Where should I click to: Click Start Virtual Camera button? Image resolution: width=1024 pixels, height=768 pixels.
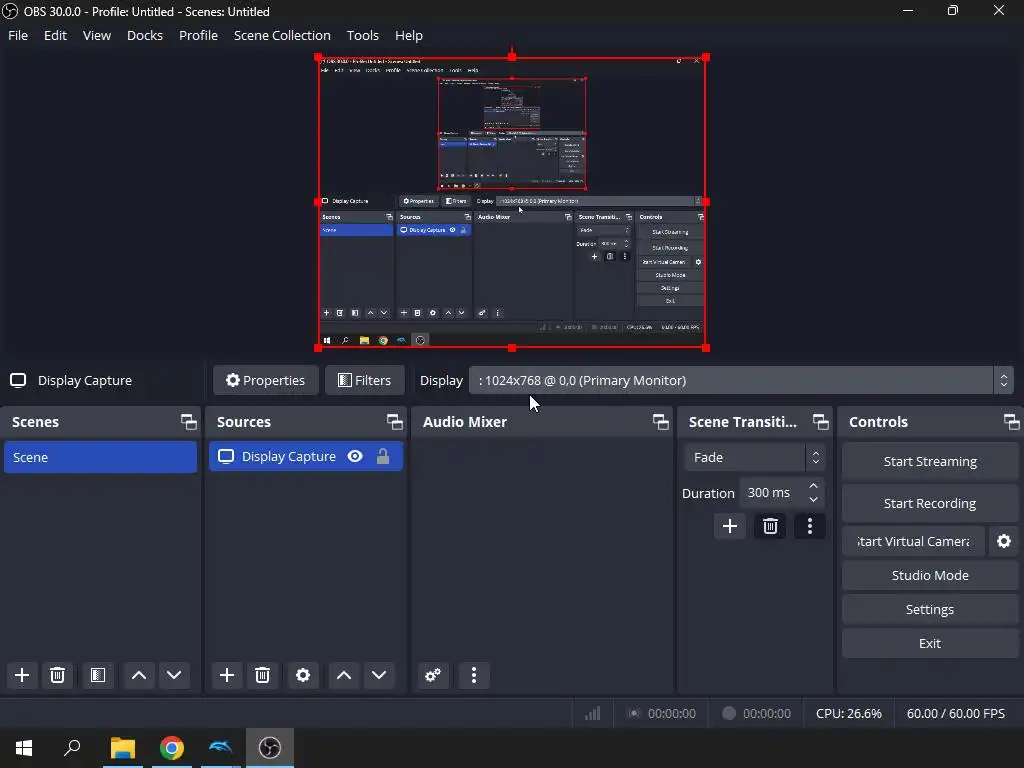tap(913, 541)
